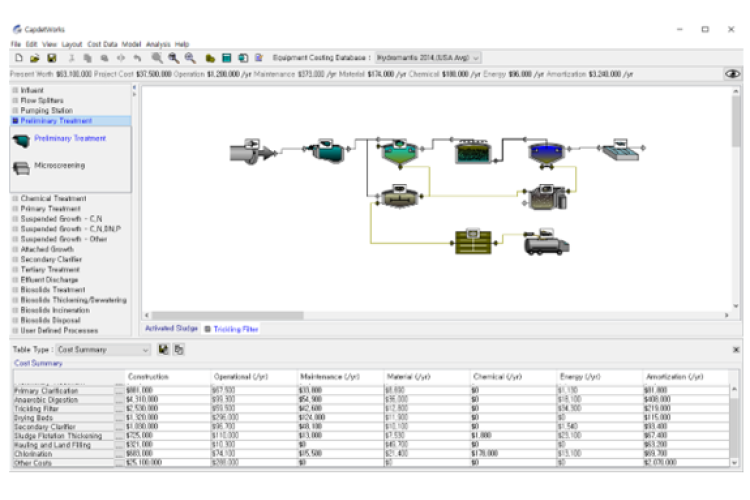
Task: Click the copy table icon in table panel
Action: point(179,350)
